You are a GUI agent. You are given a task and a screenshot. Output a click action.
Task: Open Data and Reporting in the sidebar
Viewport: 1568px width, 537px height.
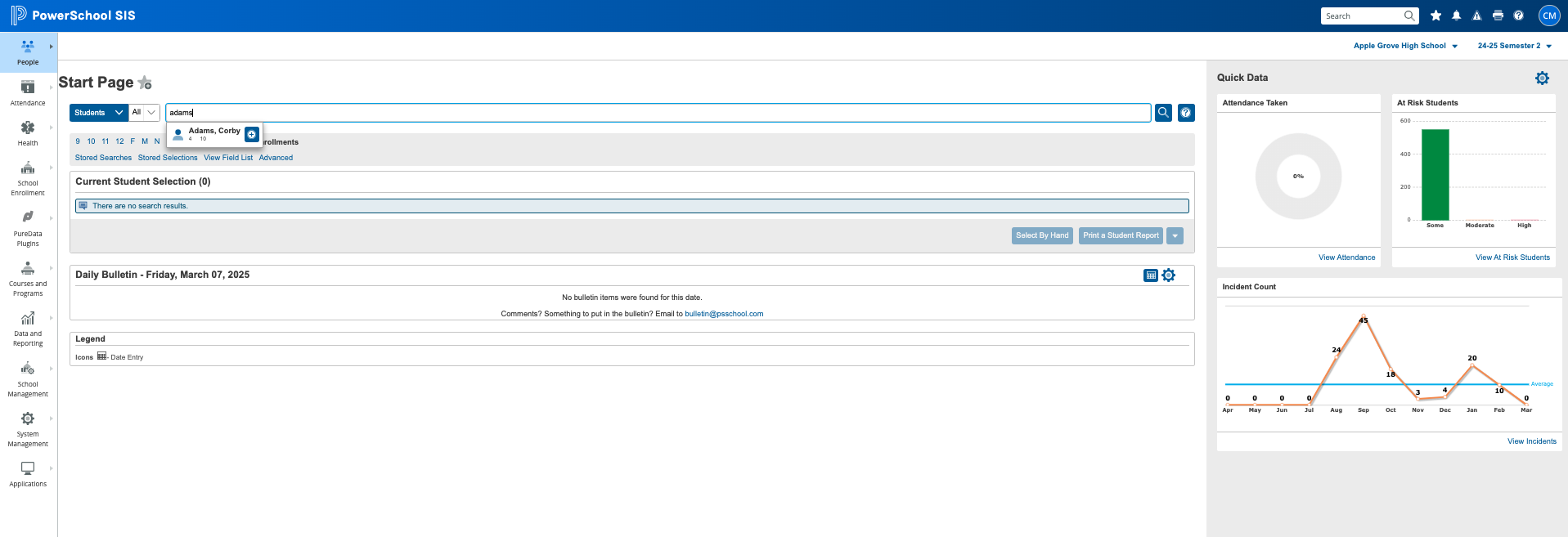(x=28, y=329)
